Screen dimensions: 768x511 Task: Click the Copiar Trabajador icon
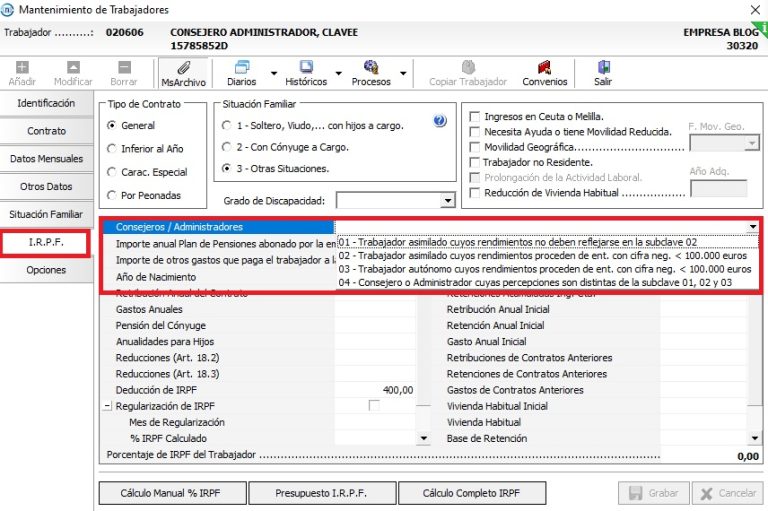click(x=468, y=67)
